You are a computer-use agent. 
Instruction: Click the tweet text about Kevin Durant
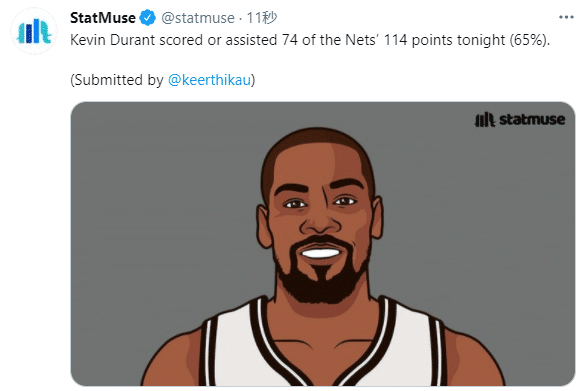point(310,40)
